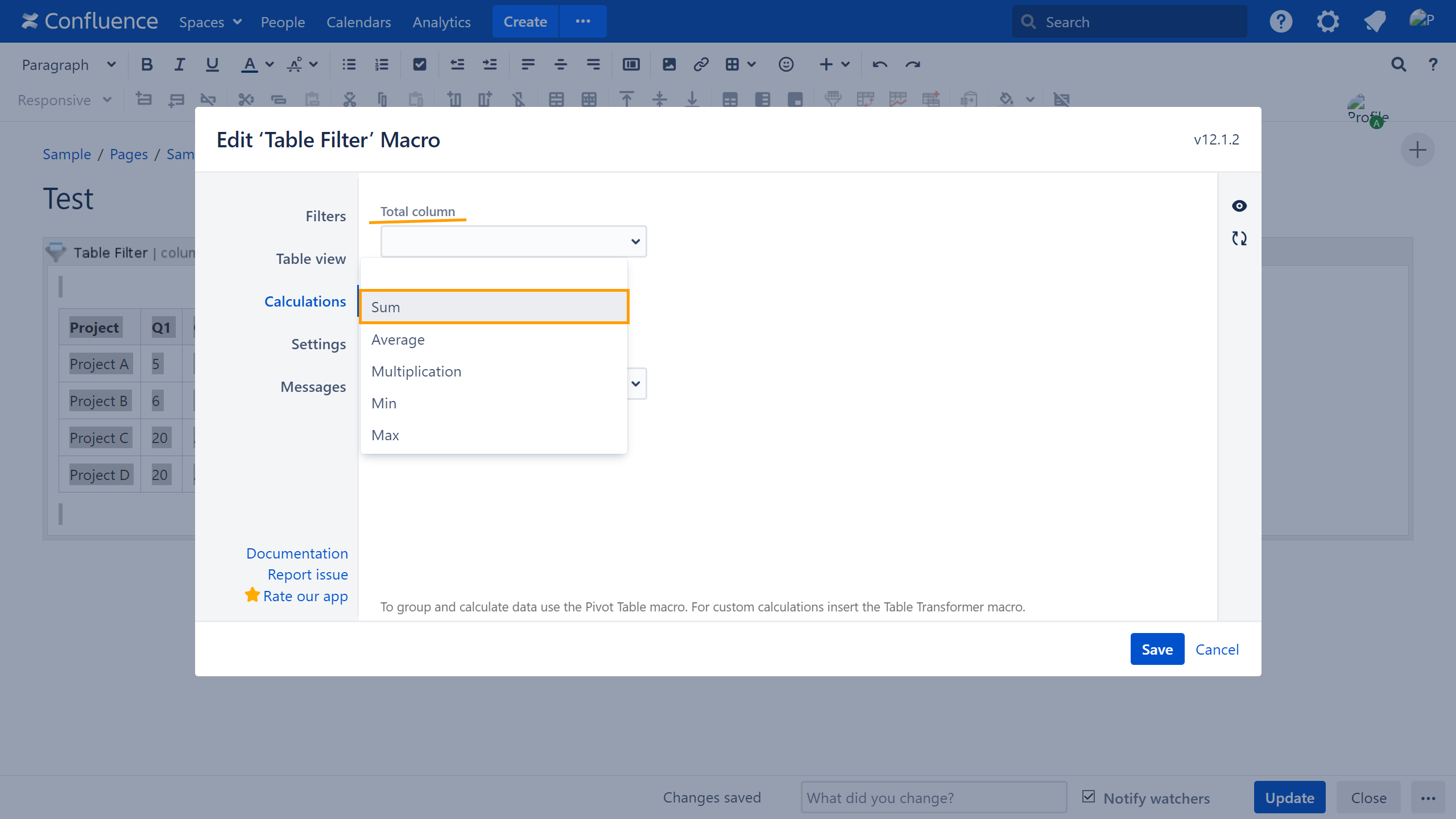This screenshot has width=1456, height=819.
Task: Open the text color picker arrow
Action: pos(270,65)
